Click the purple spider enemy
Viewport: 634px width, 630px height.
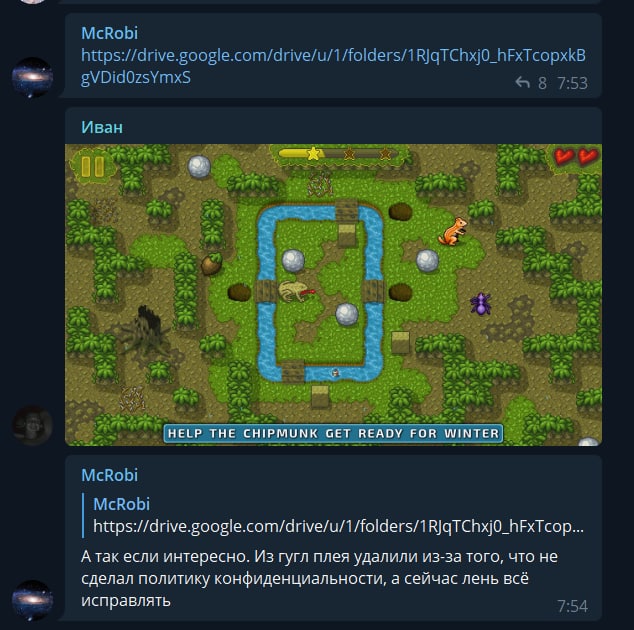pos(481,303)
